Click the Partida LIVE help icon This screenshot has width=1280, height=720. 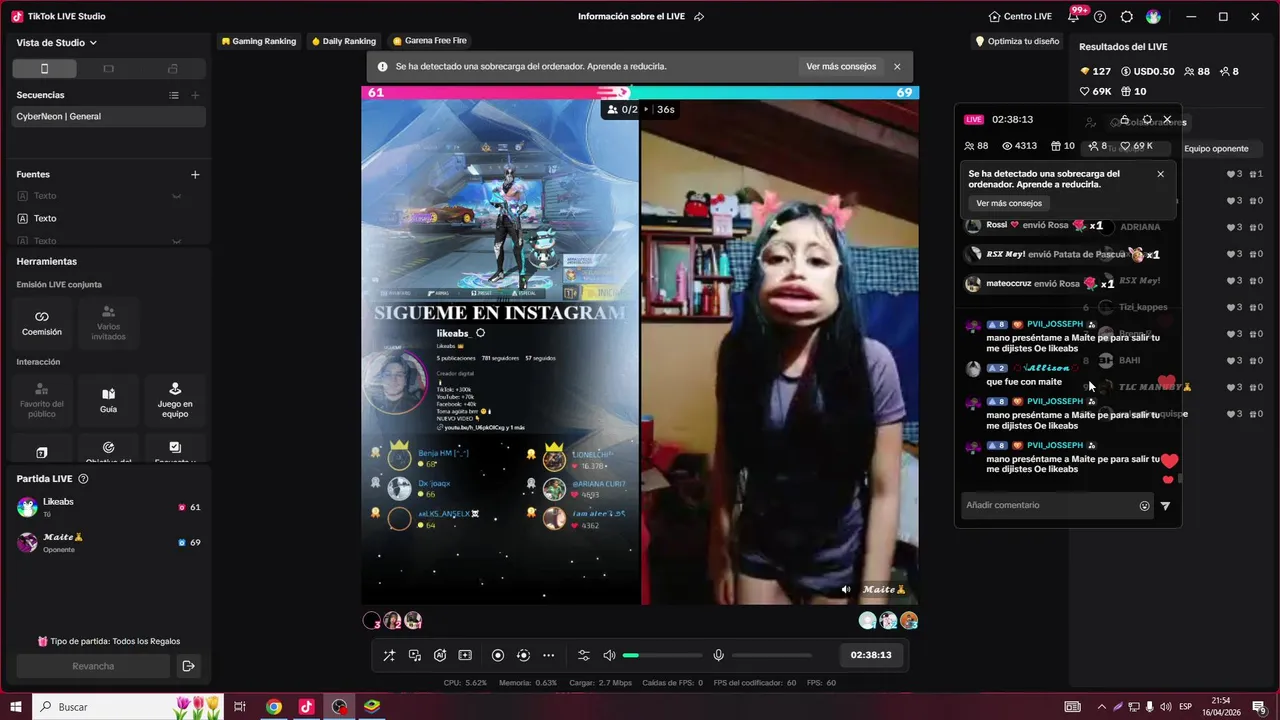click(x=83, y=479)
